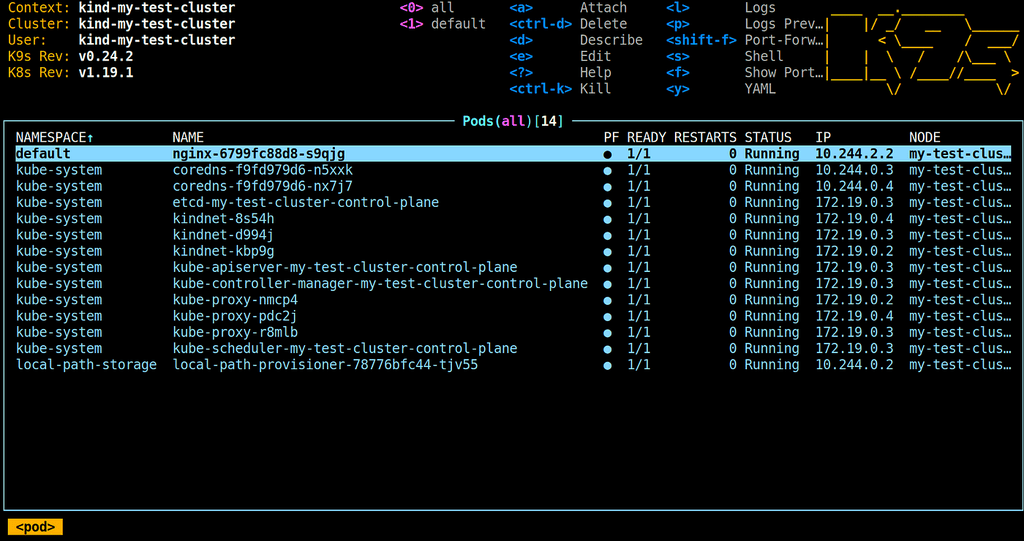Click the NAME column header
Image resolution: width=1024 pixels, height=541 pixels.
pyautogui.click(x=188, y=138)
